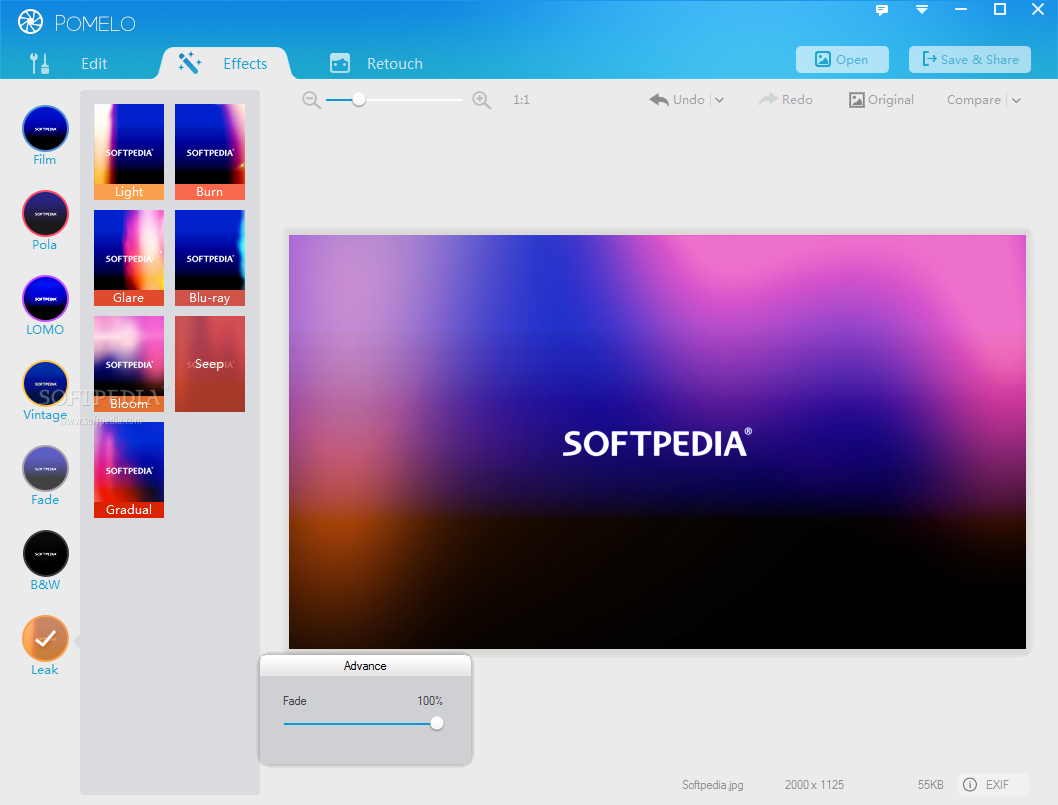Click the zoom slider handle

pyautogui.click(x=359, y=100)
